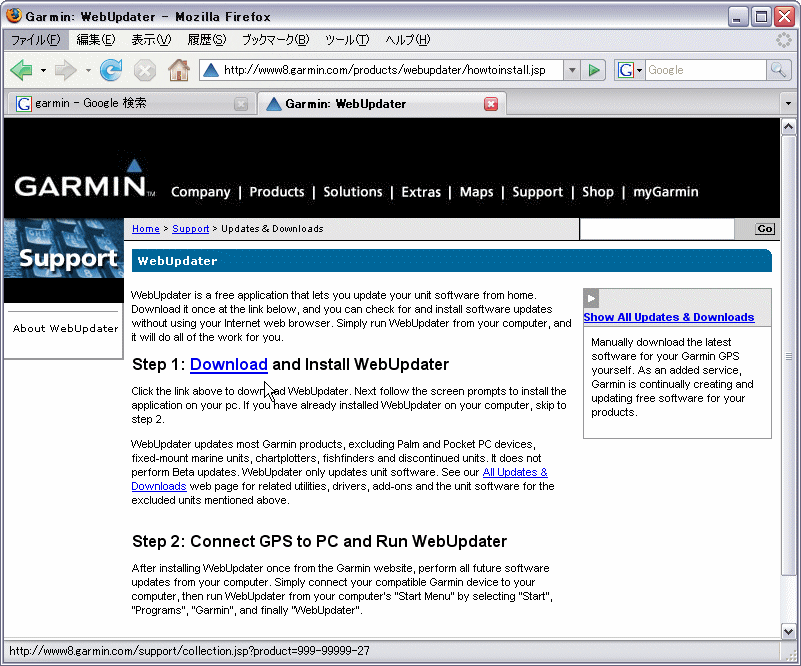Image resolution: width=801 pixels, height=666 pixels.
Task: Click the Firefox icon in title bar
Action: [x=13, y=16]
